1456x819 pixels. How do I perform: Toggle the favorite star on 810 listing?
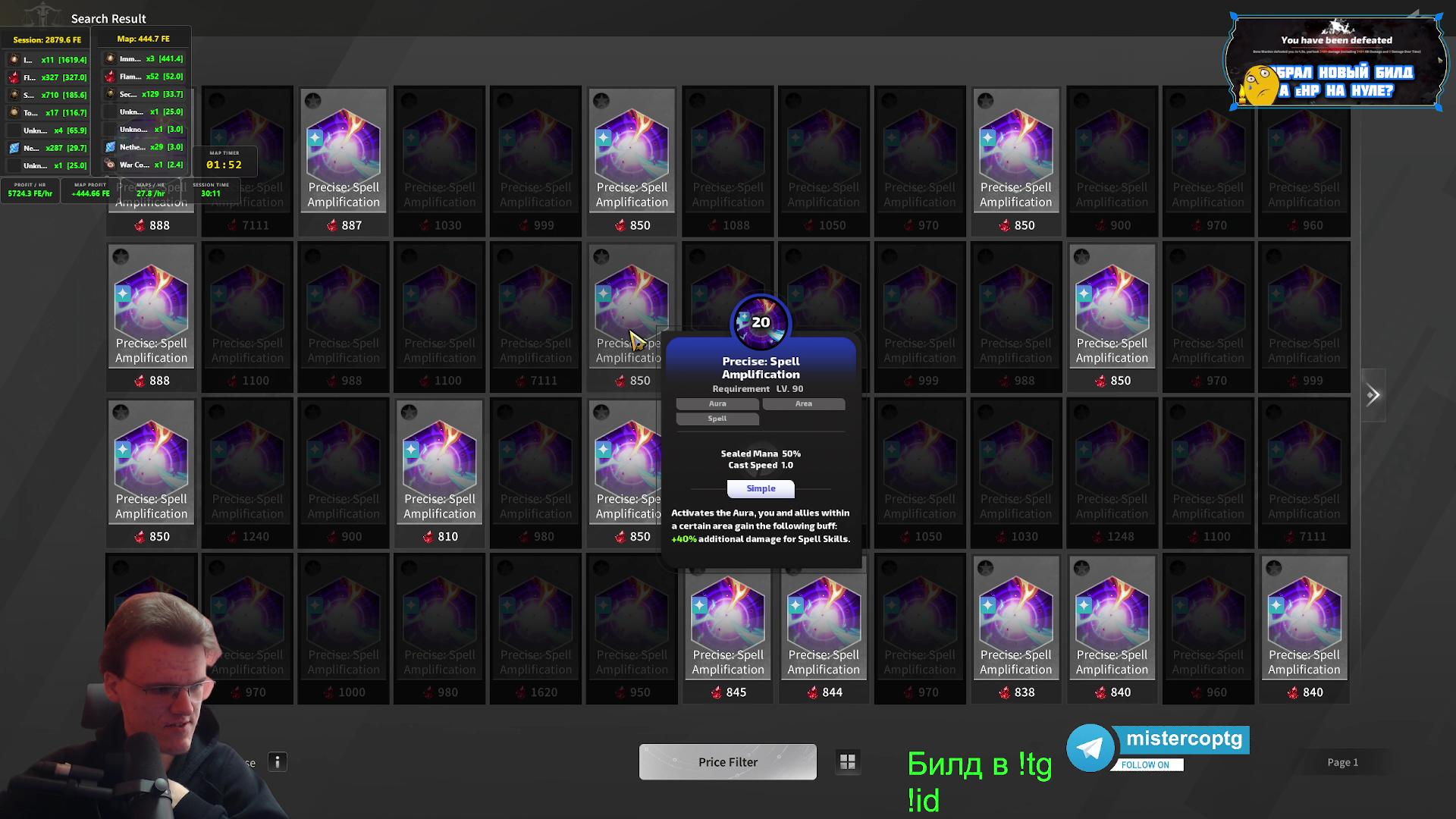[409, 413]
